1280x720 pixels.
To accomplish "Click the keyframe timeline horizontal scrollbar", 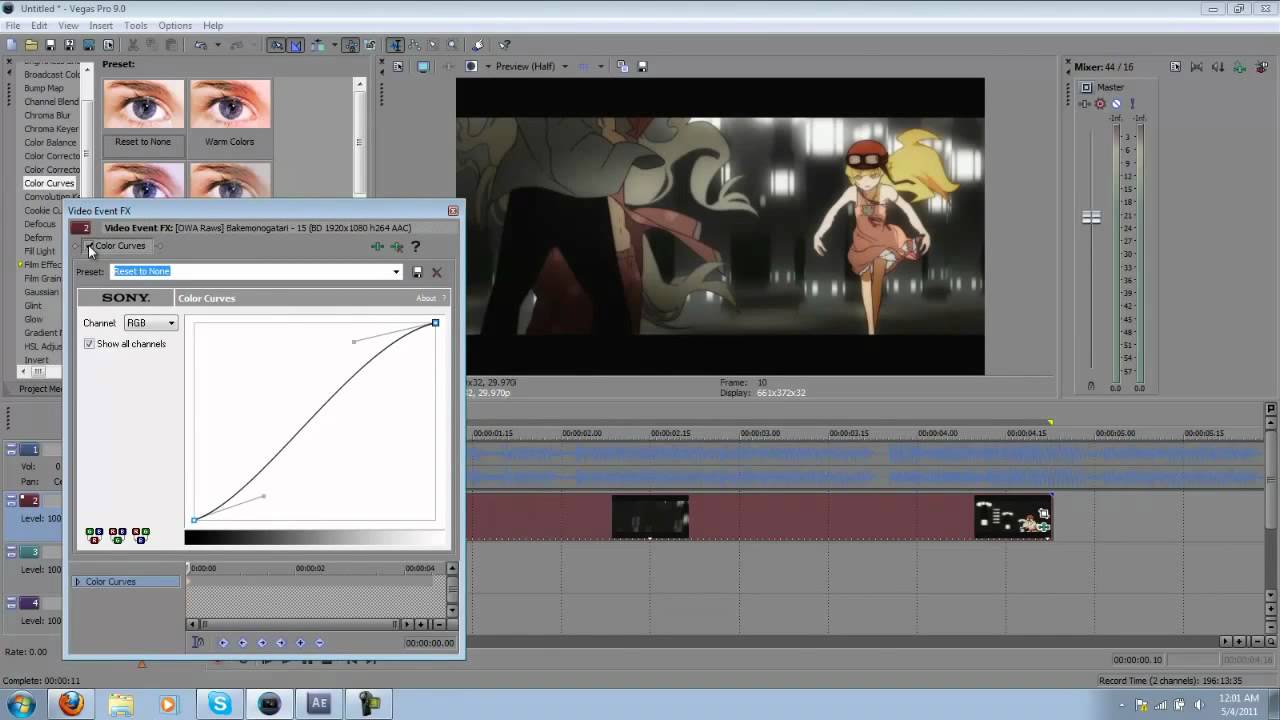I will point(300,624).
